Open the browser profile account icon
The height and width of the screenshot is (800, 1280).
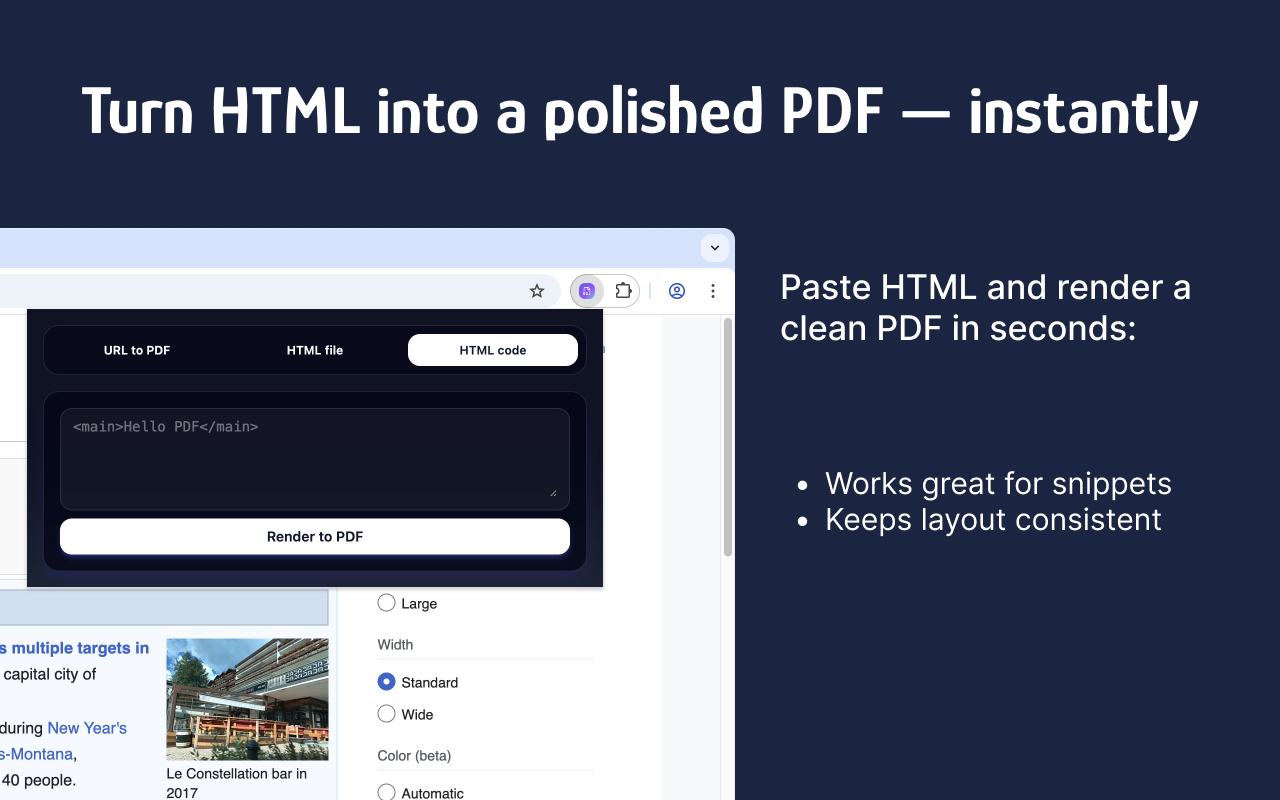677,291
